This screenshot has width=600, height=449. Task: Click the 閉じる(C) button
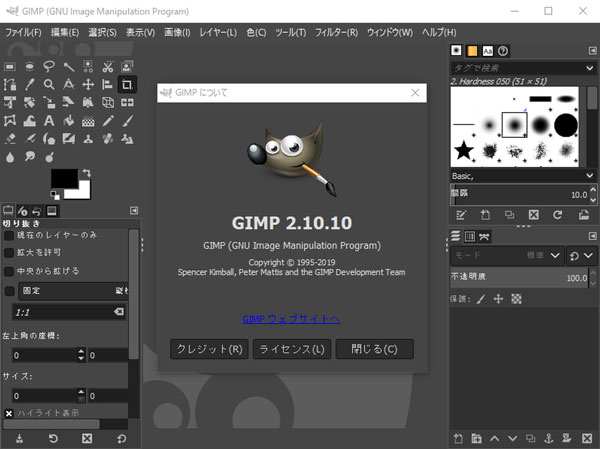(x=375, y=349)
